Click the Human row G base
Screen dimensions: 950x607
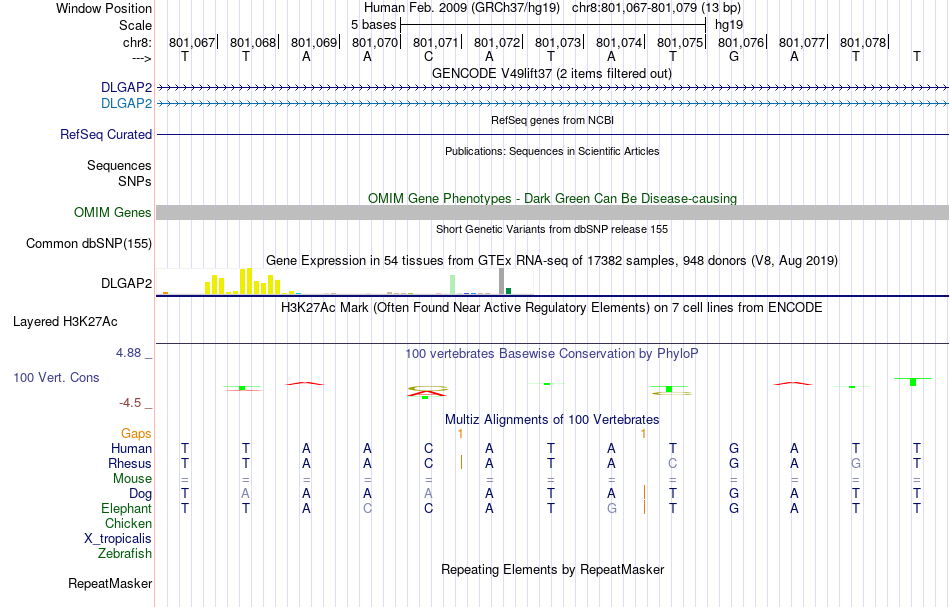[x=734, y=449]
